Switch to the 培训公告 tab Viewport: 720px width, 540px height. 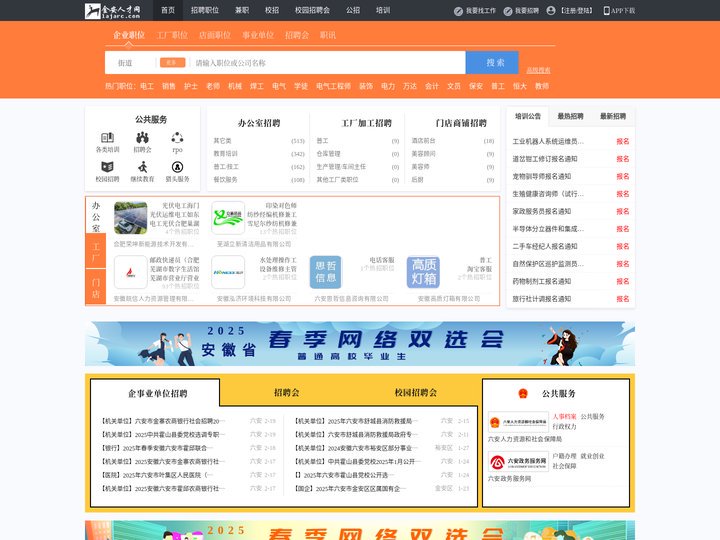528,116
